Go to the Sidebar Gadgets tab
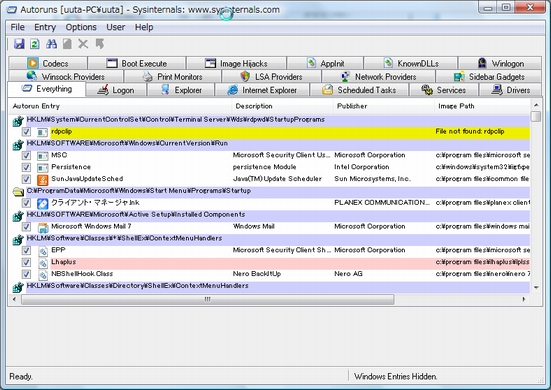Screen dimensions: 551x390 pyautogui.click(x=489, y=76)
